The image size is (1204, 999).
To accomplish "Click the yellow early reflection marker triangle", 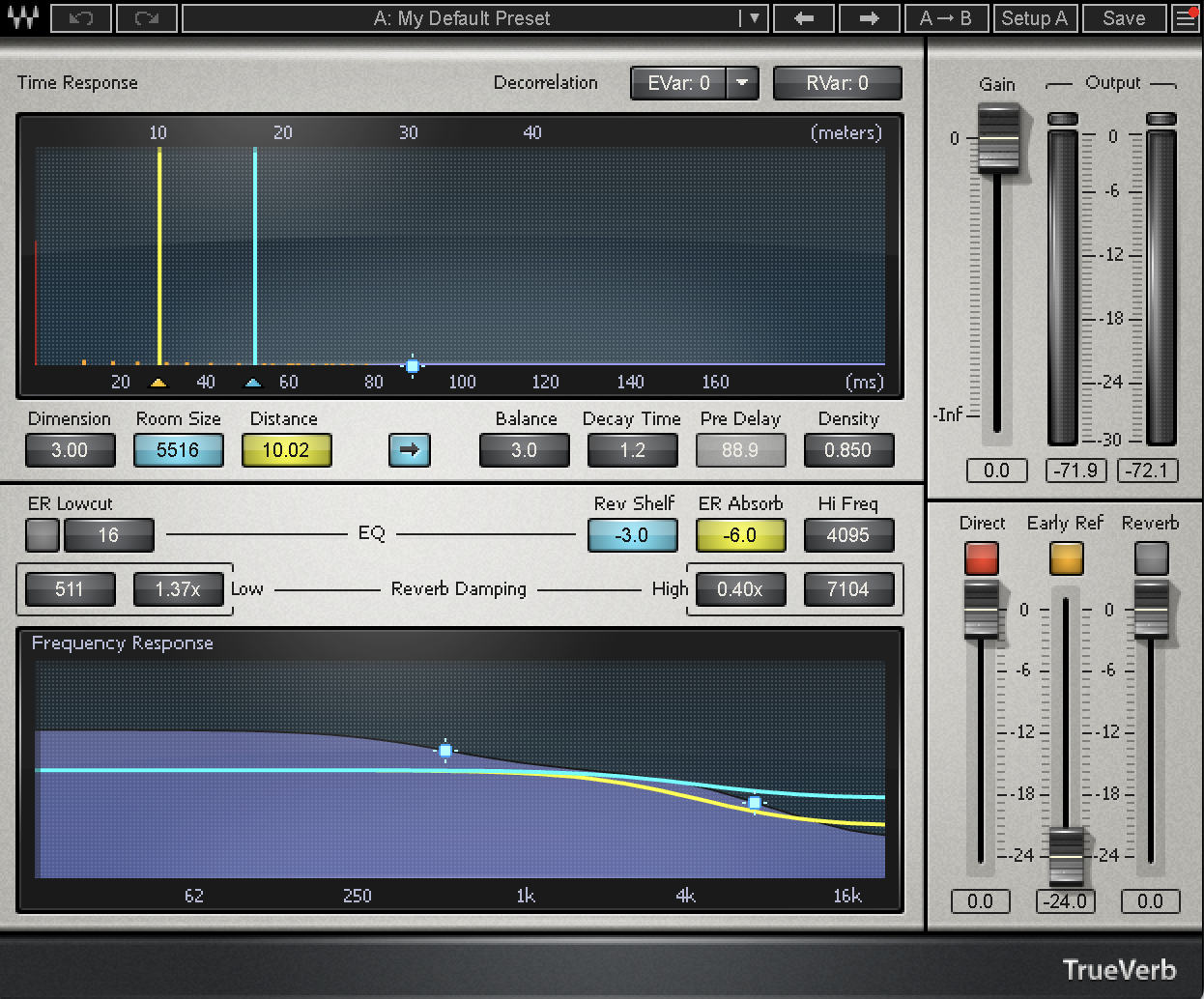I will [x=158, y=382].
